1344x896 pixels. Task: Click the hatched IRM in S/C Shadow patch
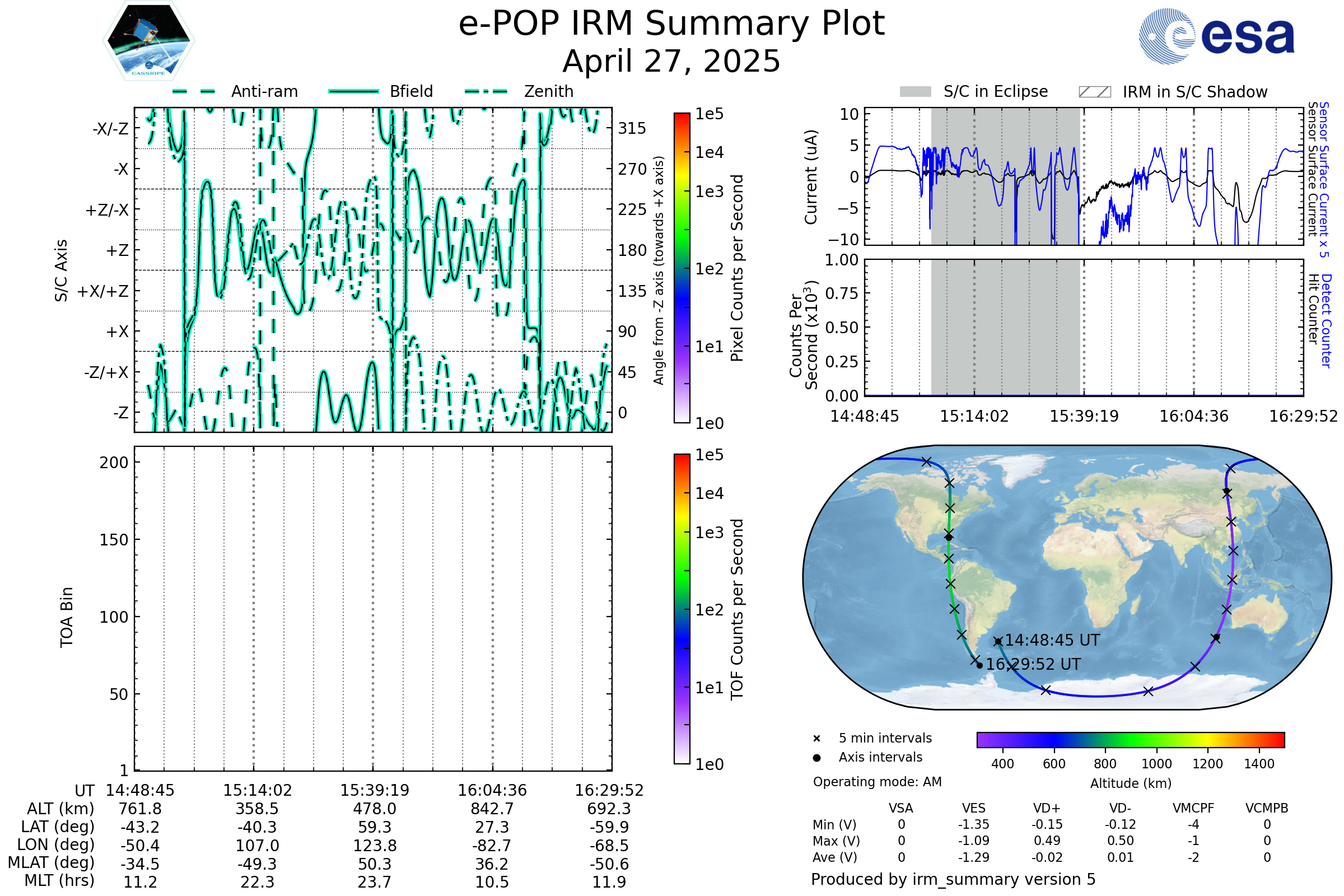pyautogui.click(x=1094, y=92)
